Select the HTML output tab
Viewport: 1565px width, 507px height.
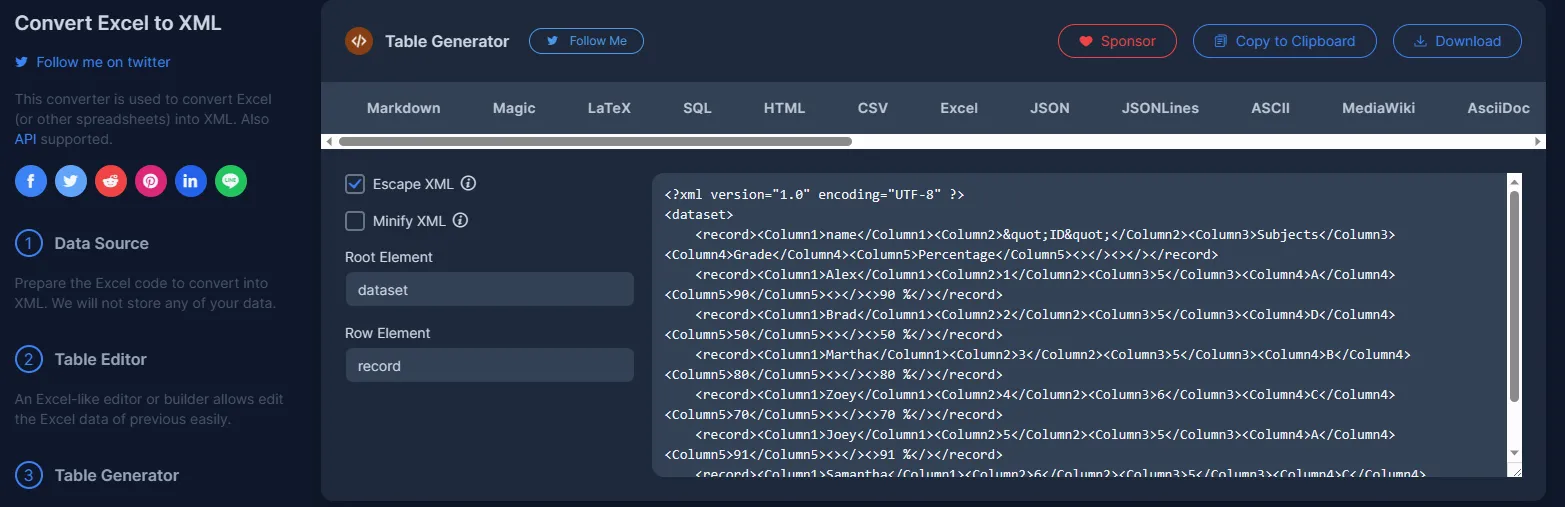(784, 108)
